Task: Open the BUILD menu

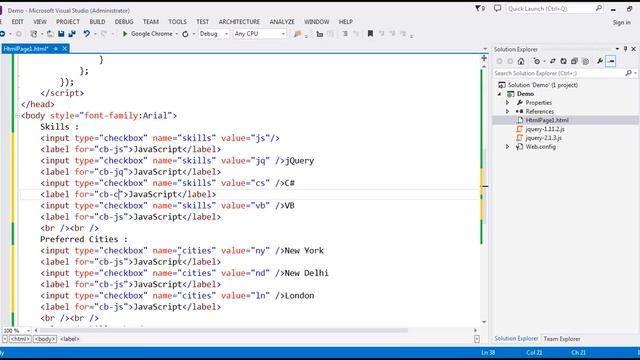Action: 97,22
